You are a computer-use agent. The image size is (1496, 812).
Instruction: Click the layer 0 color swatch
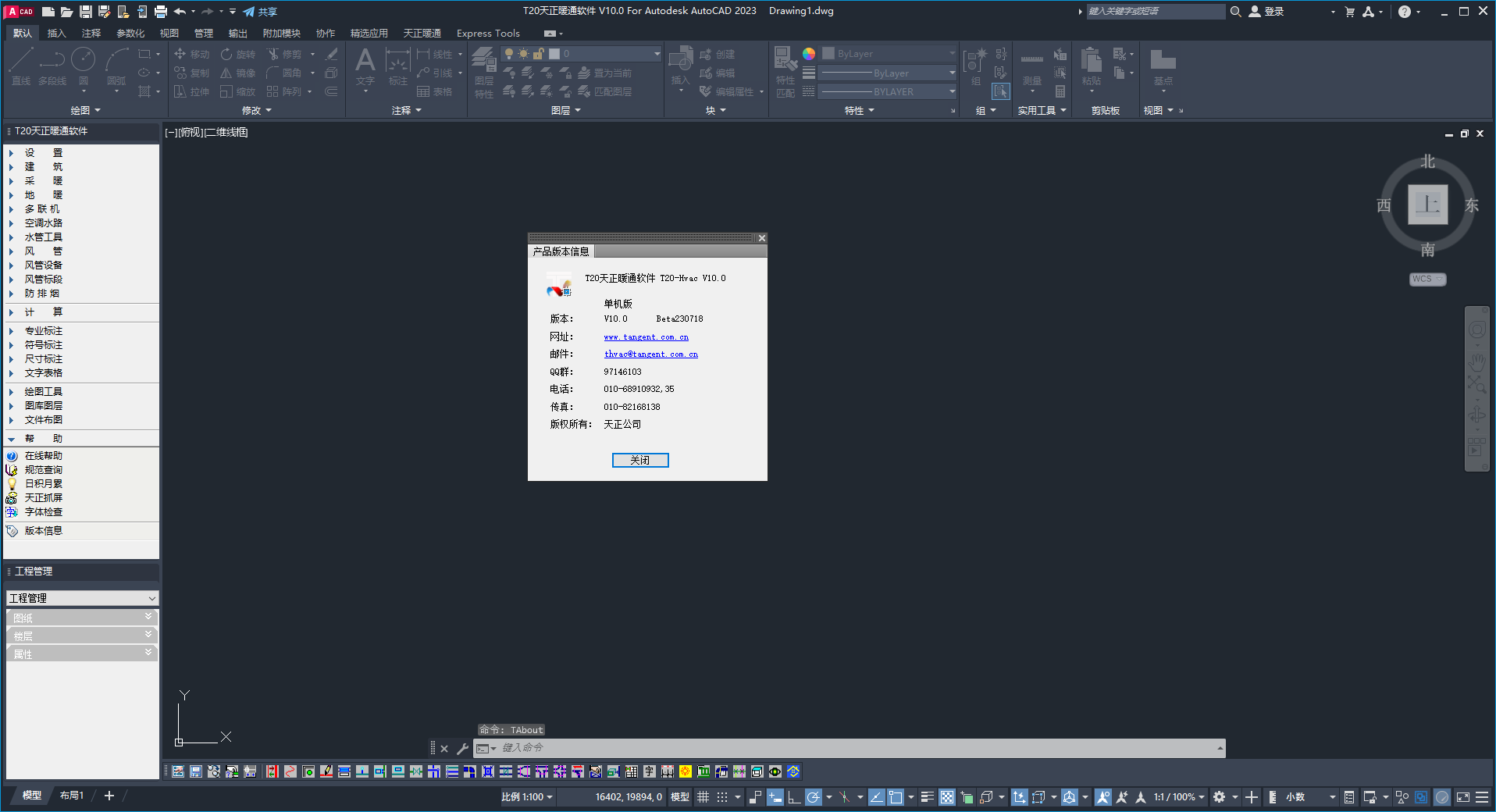(554, 54)
